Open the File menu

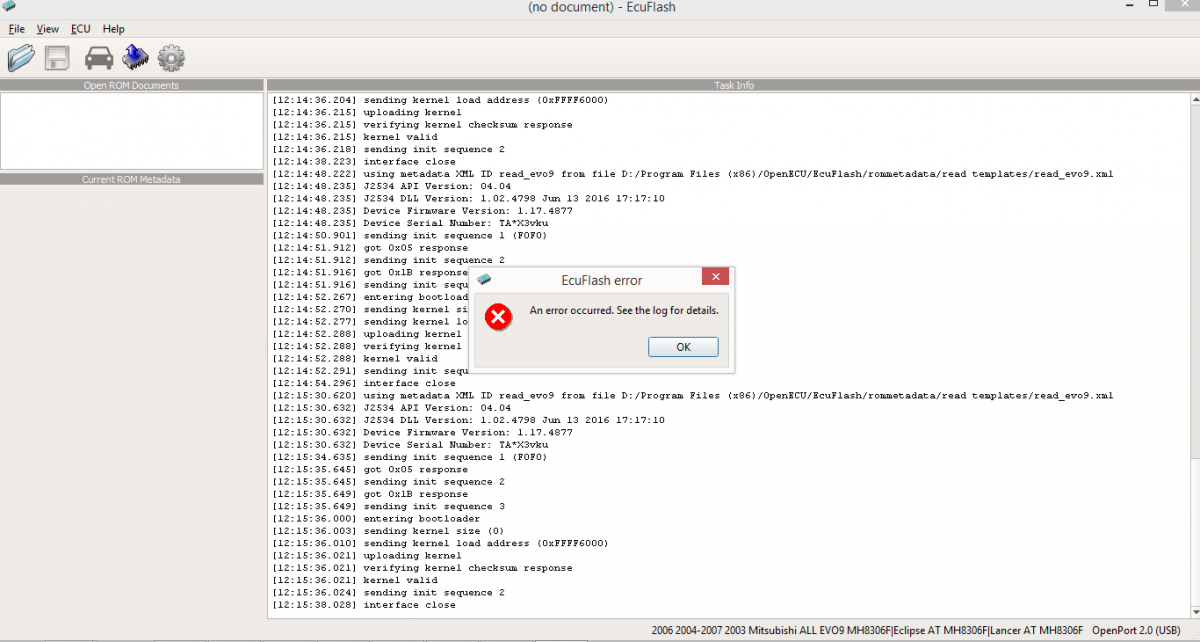coord(17,29)
